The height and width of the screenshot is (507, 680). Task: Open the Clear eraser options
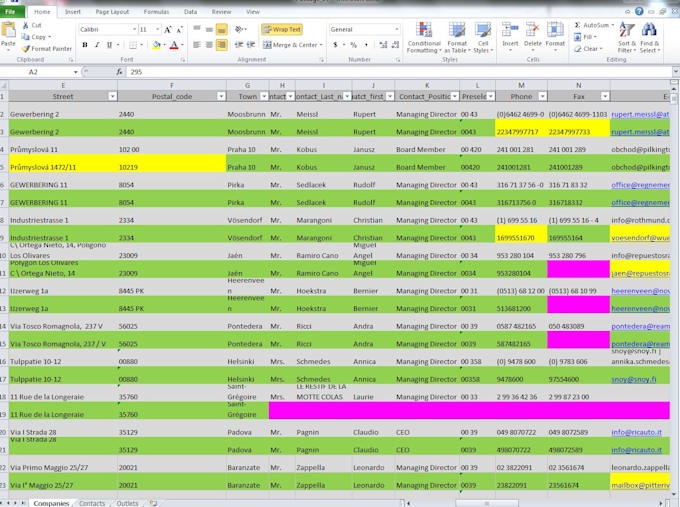[x=588, y=49]
